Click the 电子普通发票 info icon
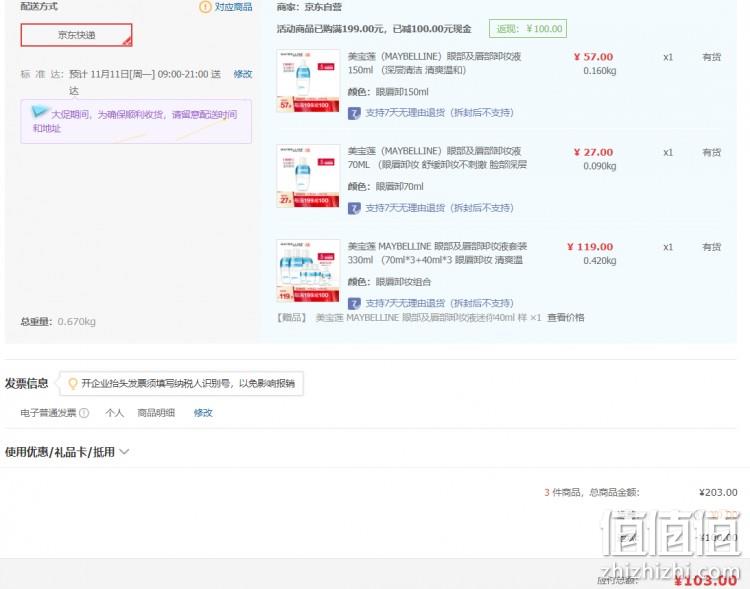The height and width of the screenshot is (589, 750). coord(84,413)
